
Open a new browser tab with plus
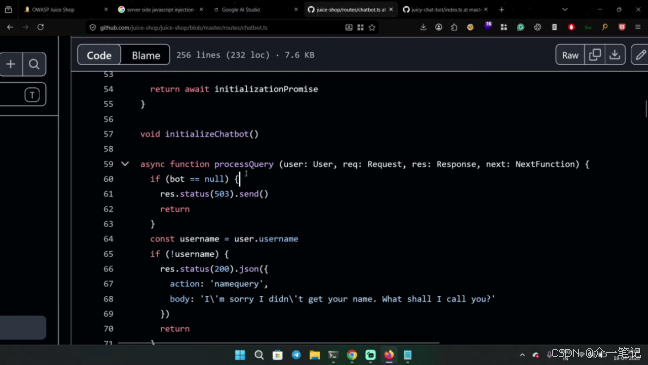tap(501, 10)
